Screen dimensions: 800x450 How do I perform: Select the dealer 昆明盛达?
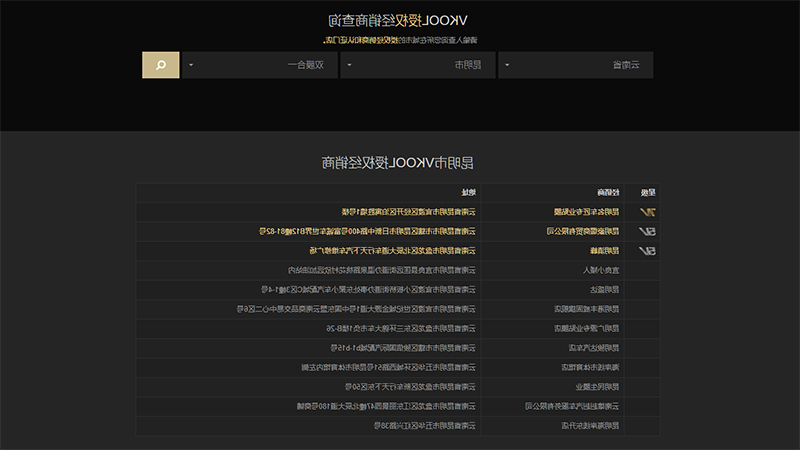click(x=605, y=289)
